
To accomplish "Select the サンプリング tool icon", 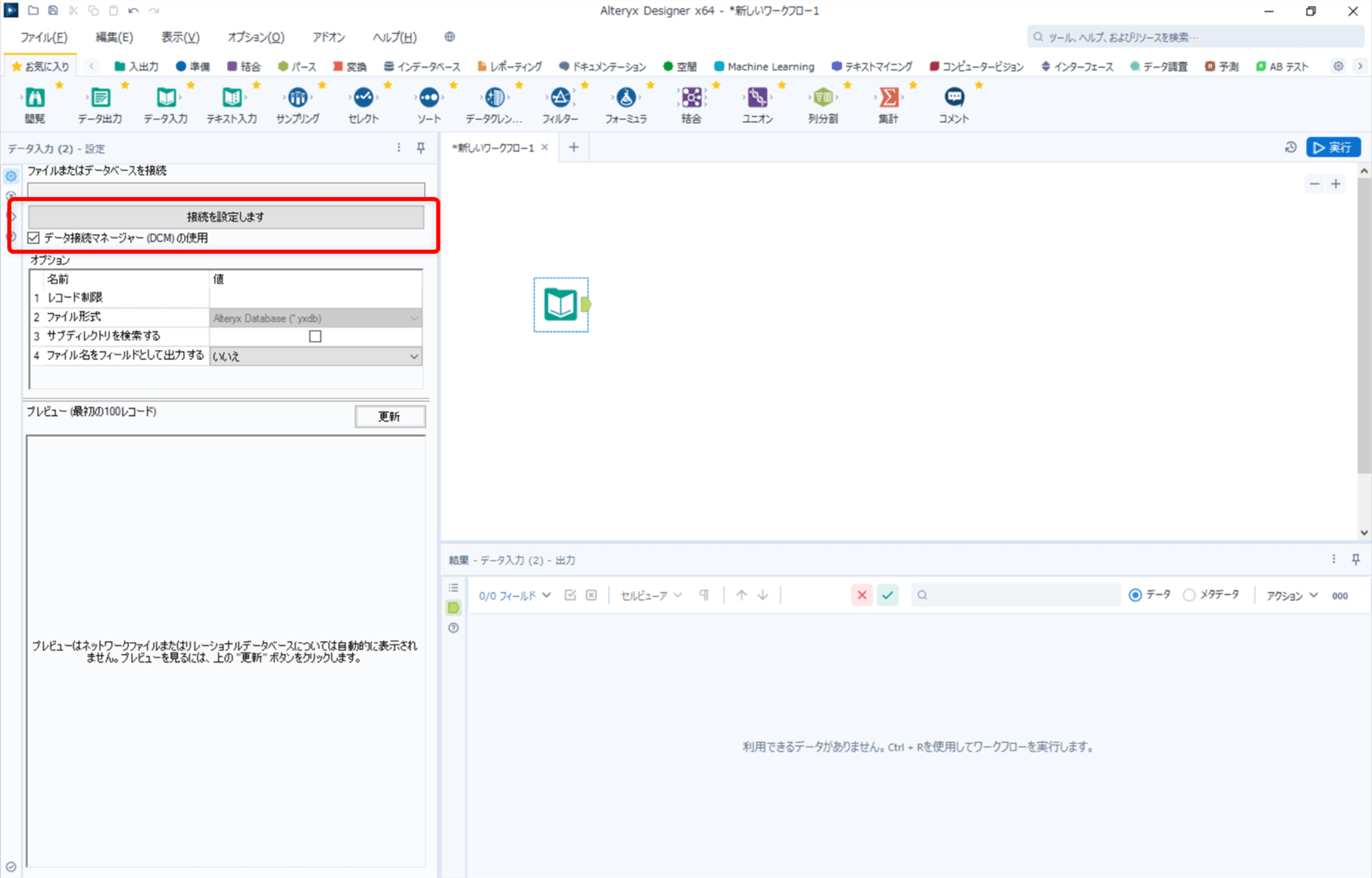I will [x=298, y=97].
